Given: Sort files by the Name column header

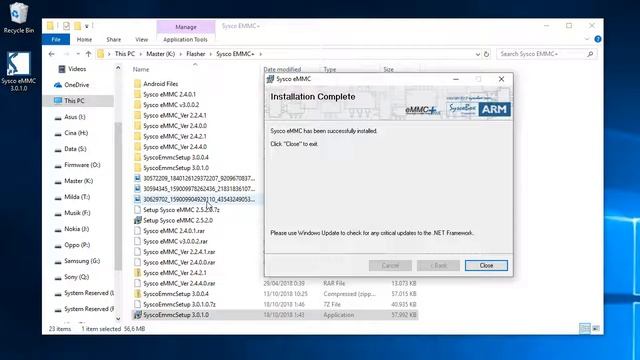Looking at the screenshot, I should (141, 69).
